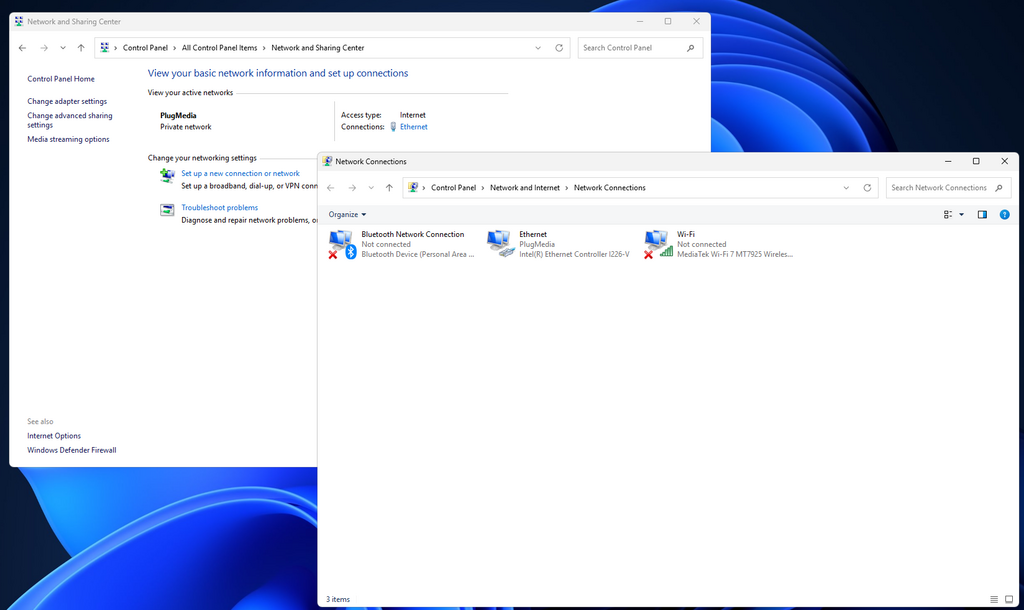1024x610 pixels.
Task: Open the Help icon in Network Connections
Action: click(1005, 214)
